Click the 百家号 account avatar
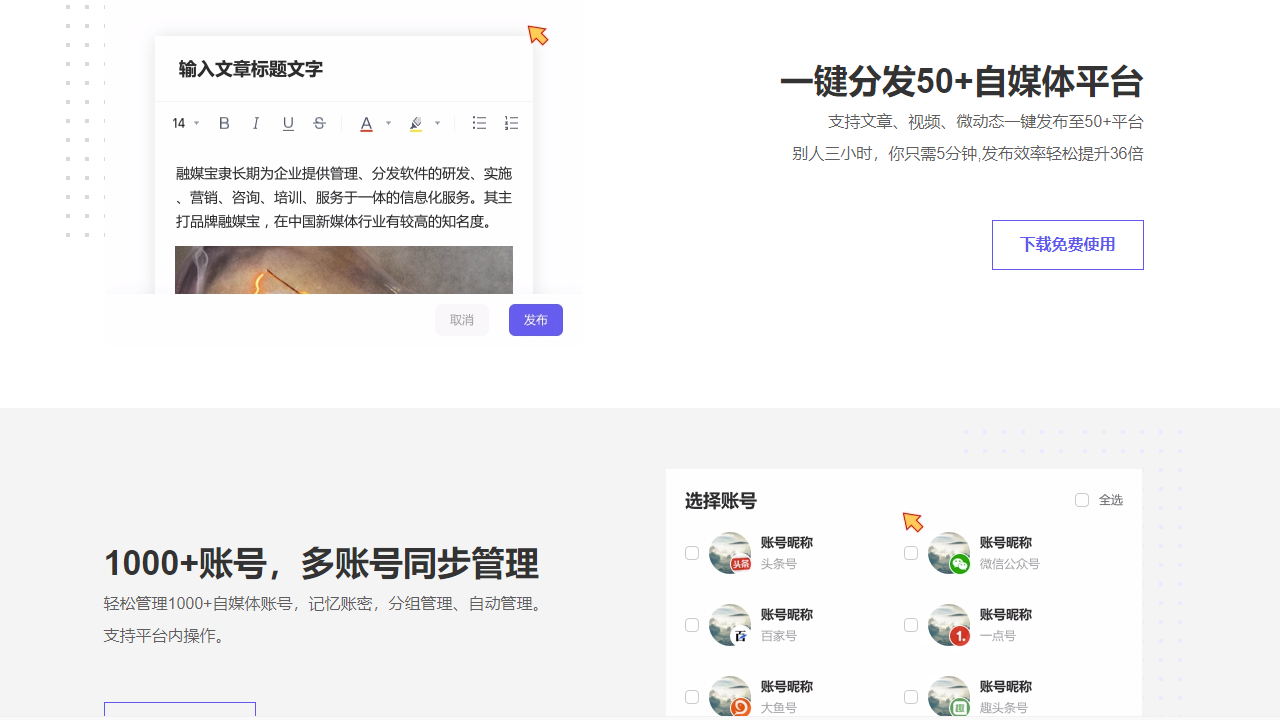Viewport: 1280px width, 720px height. (730, 625)
